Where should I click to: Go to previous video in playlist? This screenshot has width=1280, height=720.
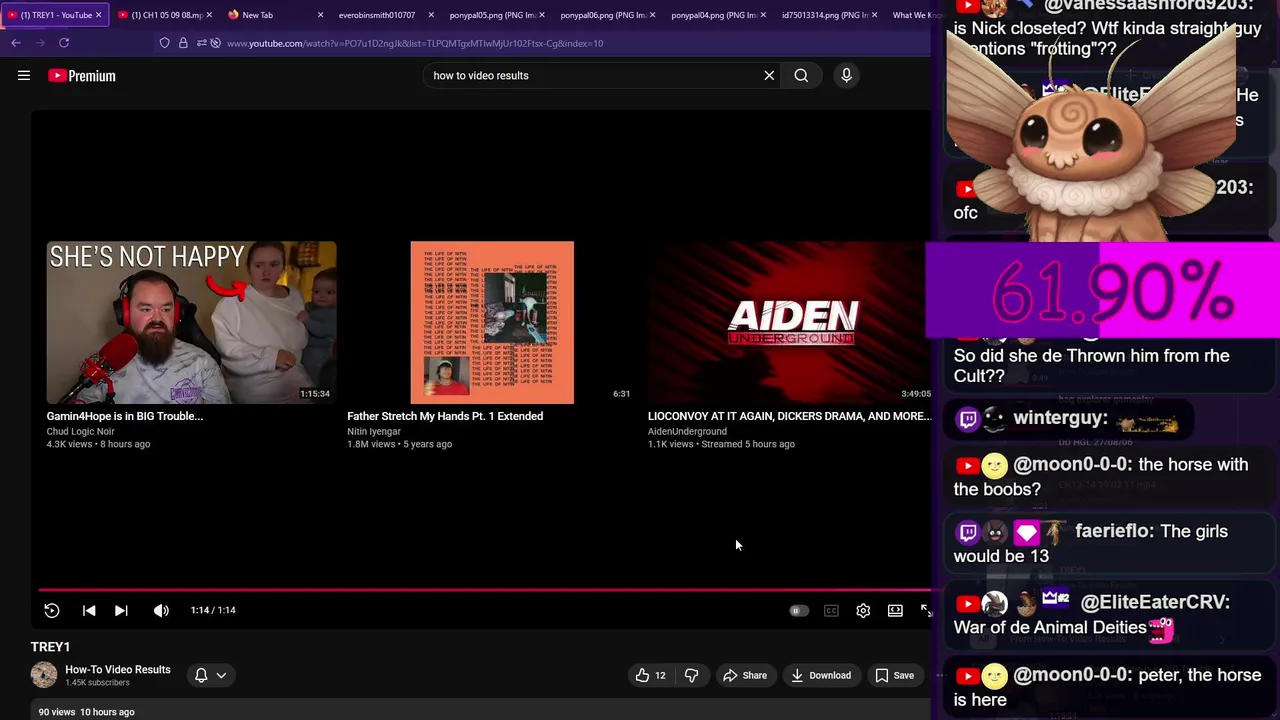click(89, 610)
